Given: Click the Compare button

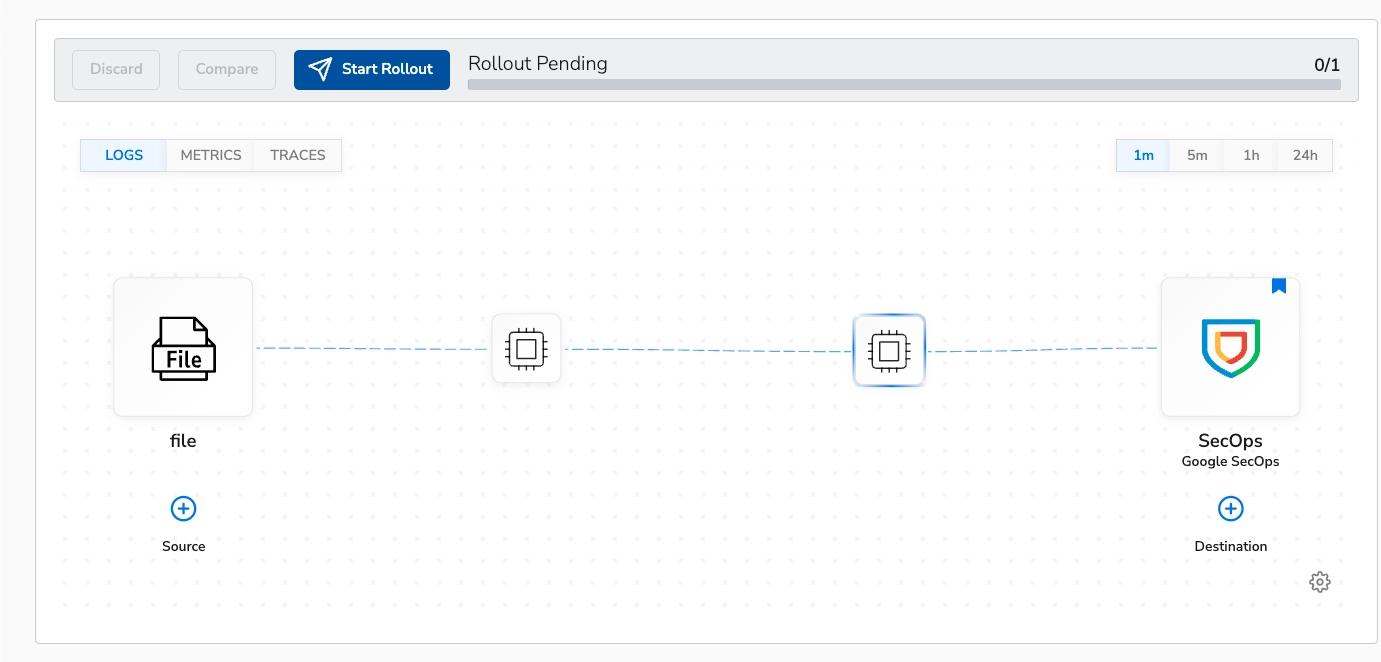Looking at the screenshot, I should pos(226,69).
